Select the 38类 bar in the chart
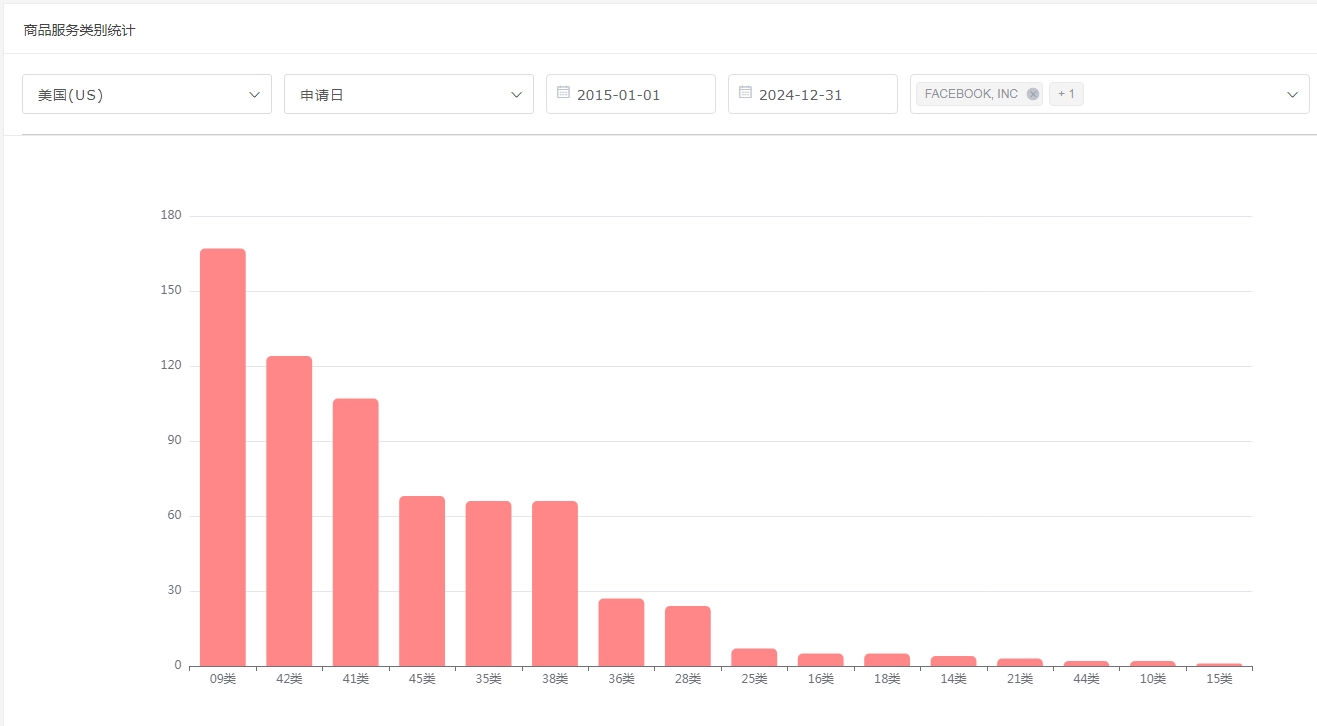This screenshot has width=1317, height=726. (555, 583)
